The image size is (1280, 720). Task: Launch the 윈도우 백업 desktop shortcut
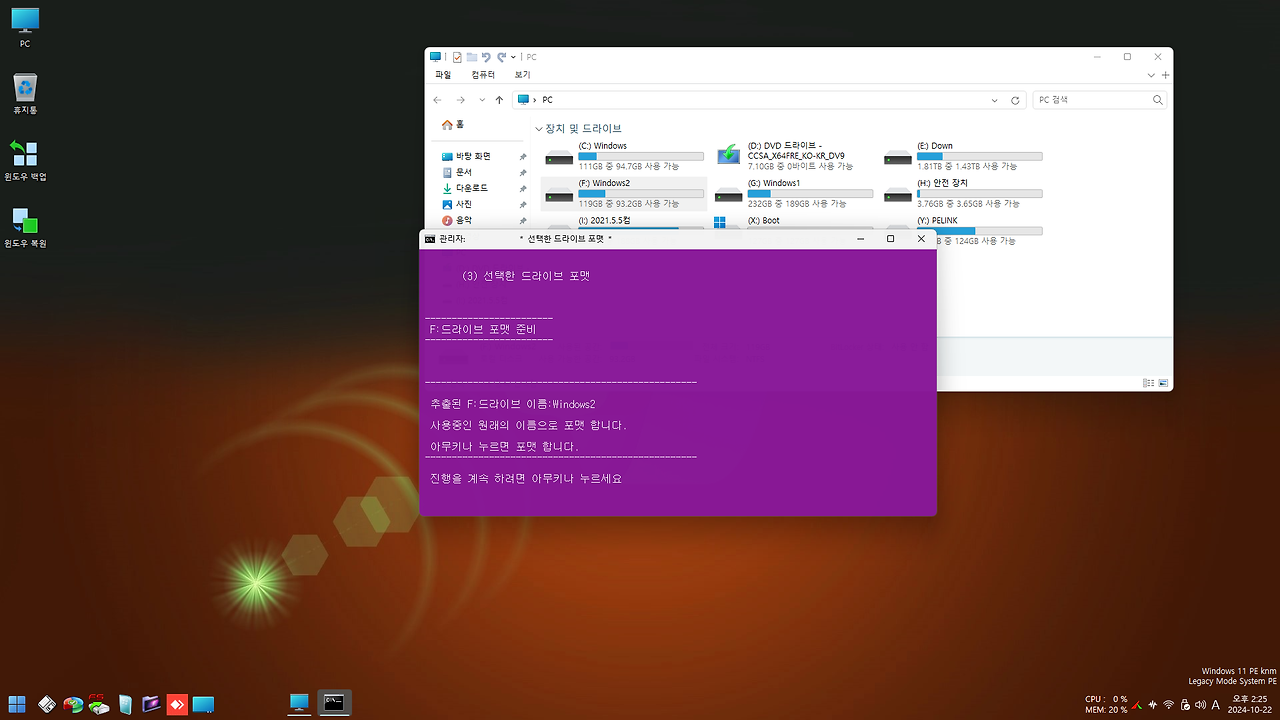[x=25, y=160]
